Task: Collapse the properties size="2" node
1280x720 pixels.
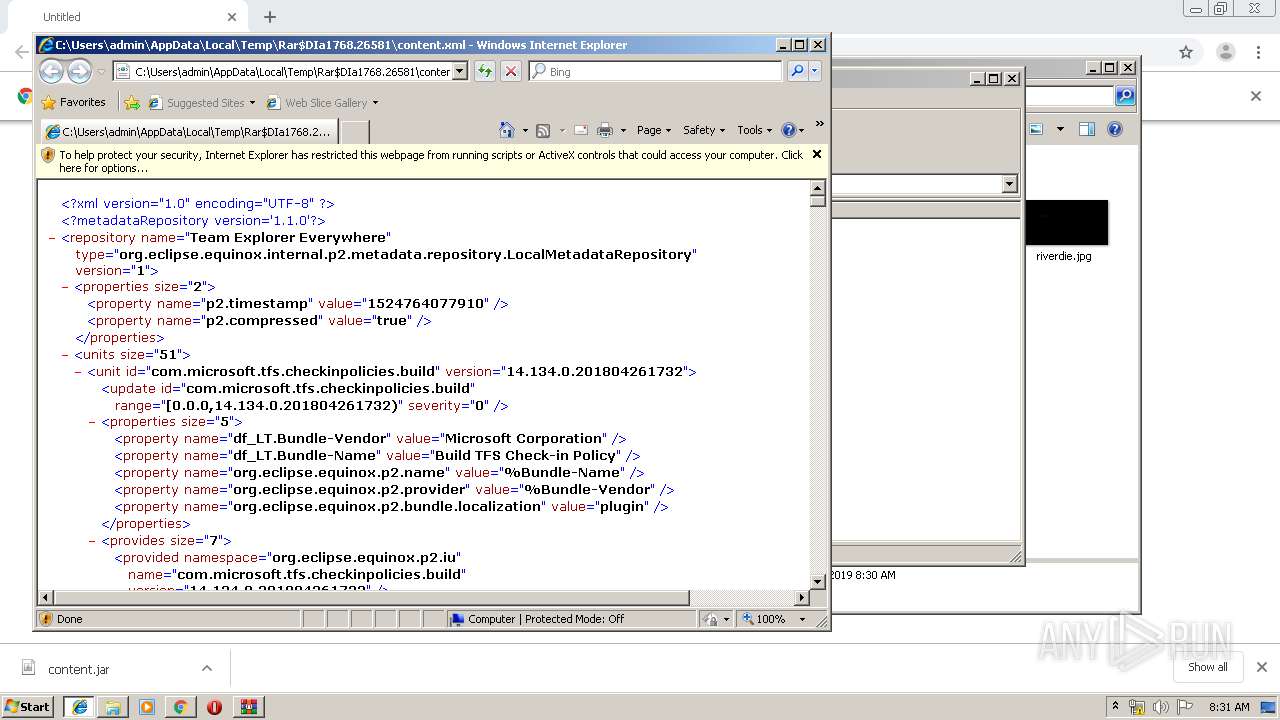Action: [65, 286]
